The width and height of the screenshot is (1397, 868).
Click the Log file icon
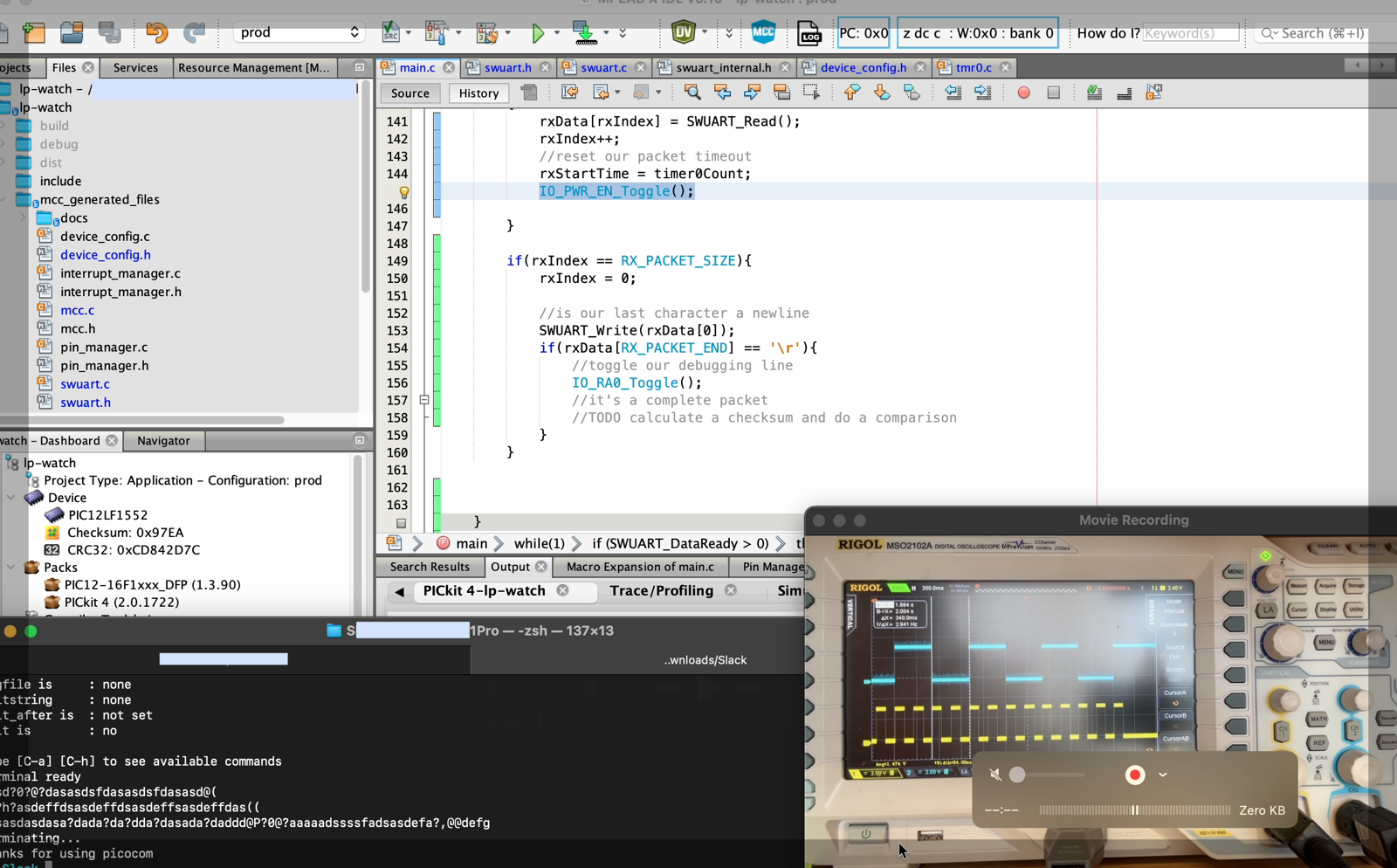(809, 33)
